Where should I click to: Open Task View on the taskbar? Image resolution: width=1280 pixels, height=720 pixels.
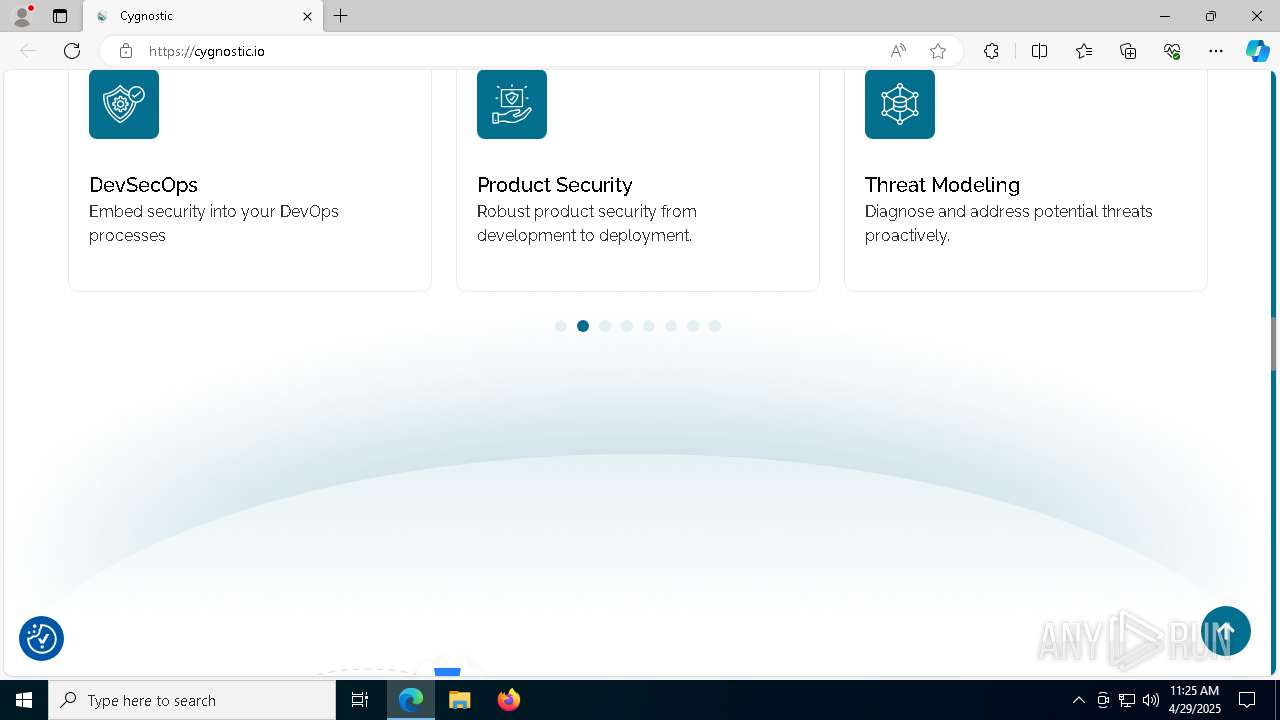pos(360,700)
